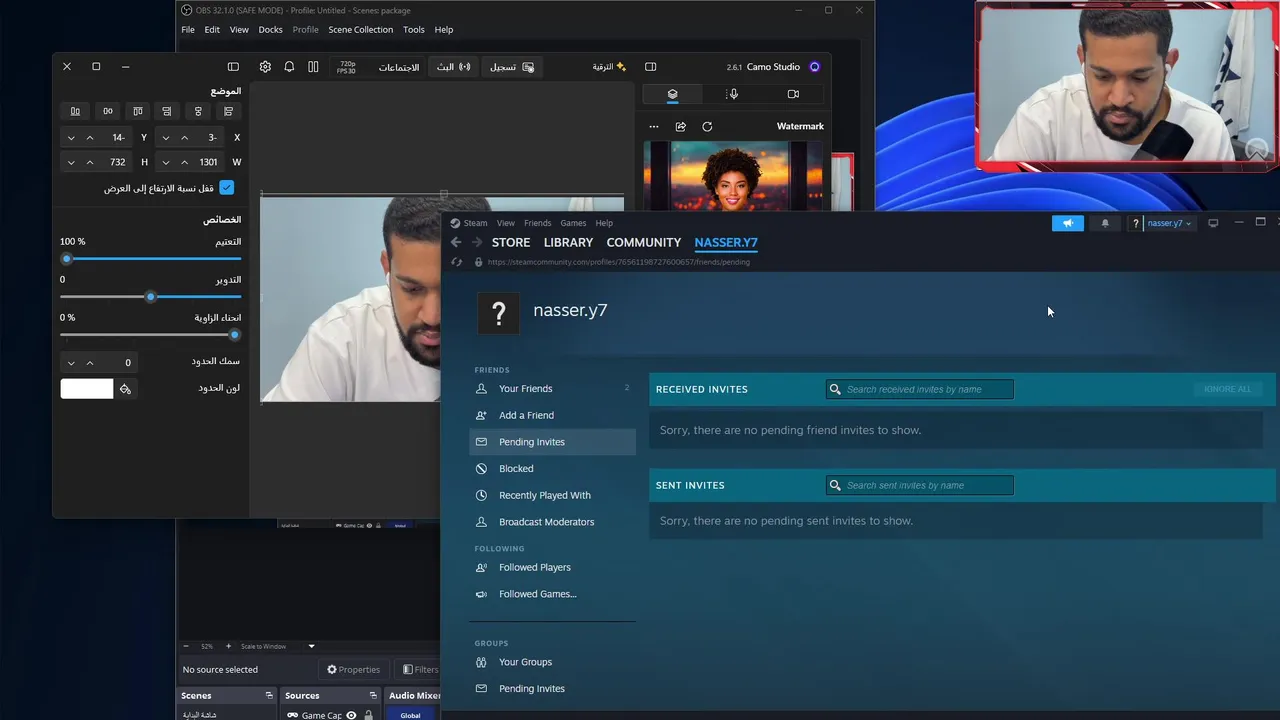Open Camo notifications bell
Viewport: 1280px width, 720px height.
[289, 67]
